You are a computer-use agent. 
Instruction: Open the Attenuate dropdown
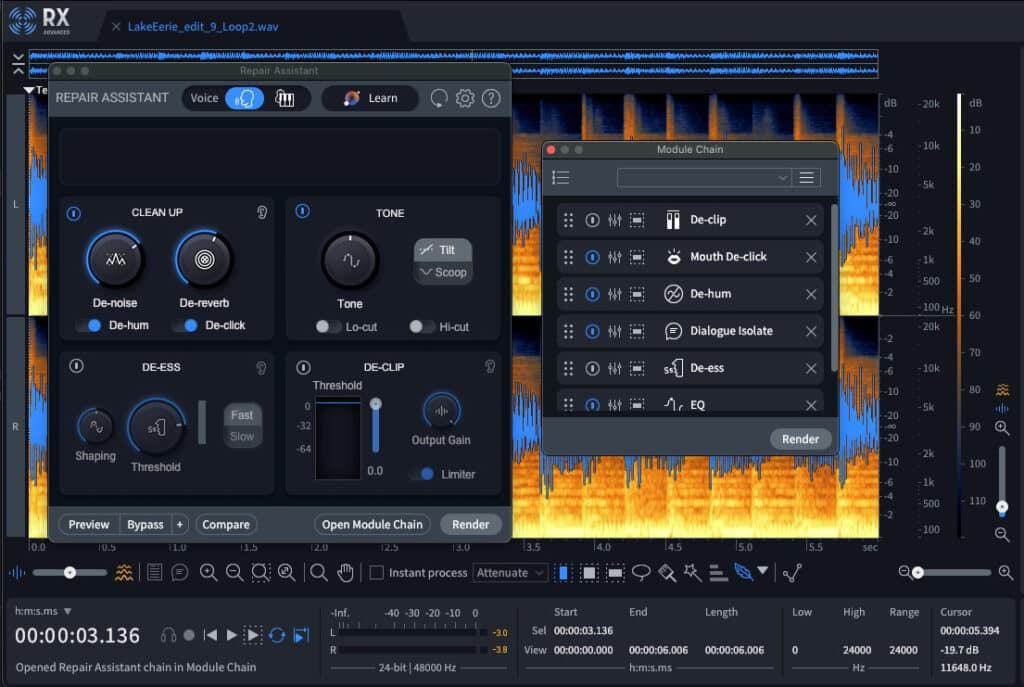[510, 573]
